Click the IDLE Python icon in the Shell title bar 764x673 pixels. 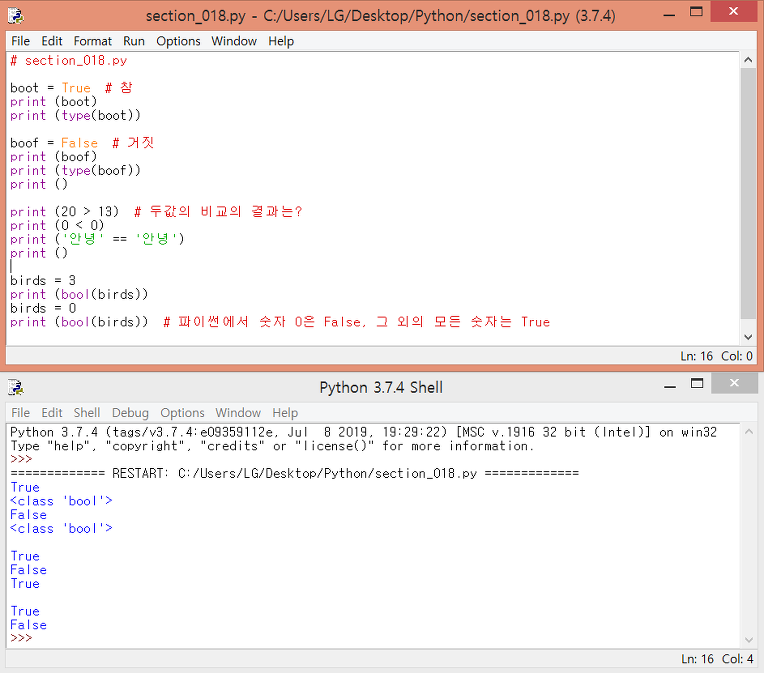(x=16, y=387)
